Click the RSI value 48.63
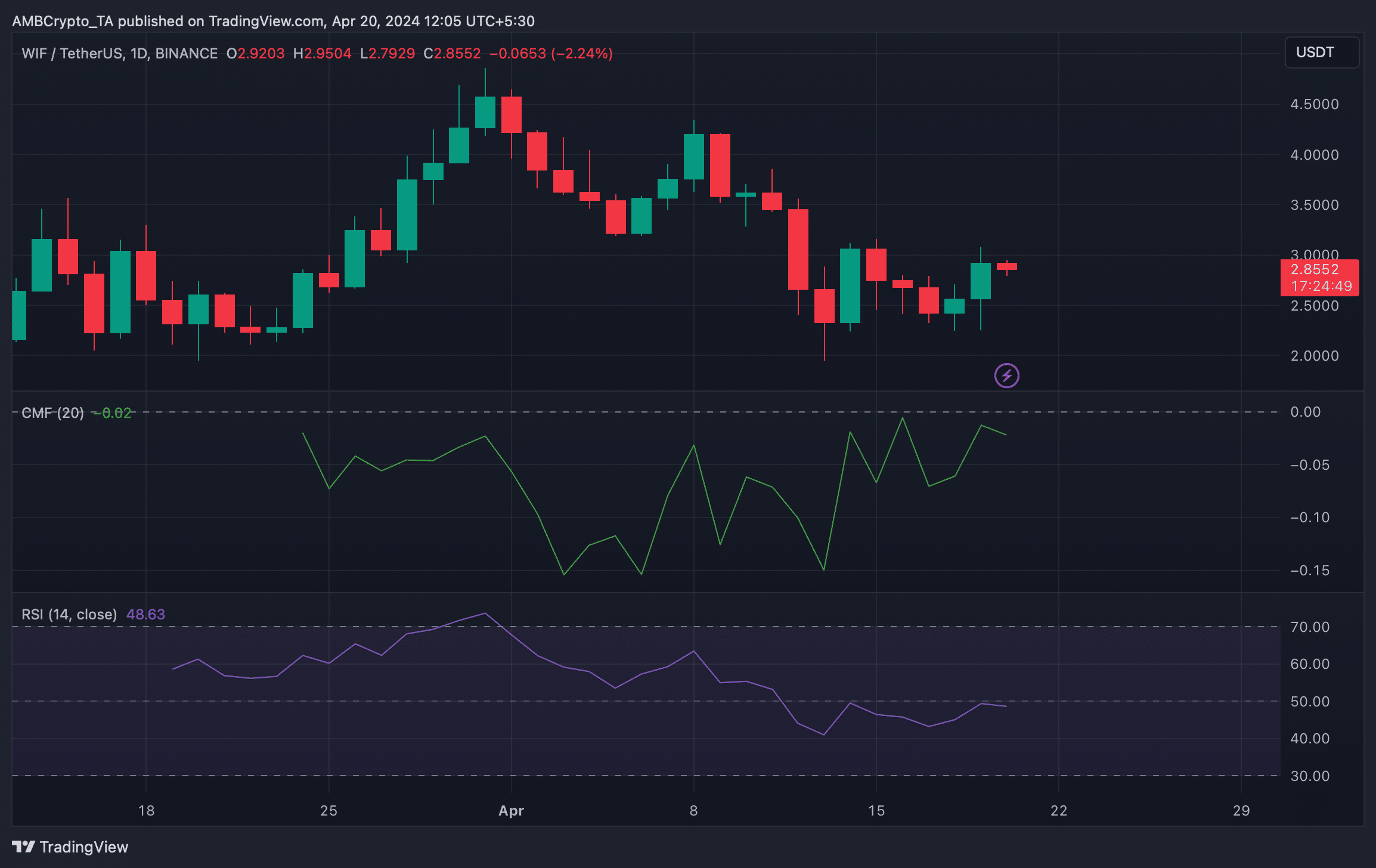Image resolution: width=1376 pixels, height=868 pixels. tap(145, 614)
